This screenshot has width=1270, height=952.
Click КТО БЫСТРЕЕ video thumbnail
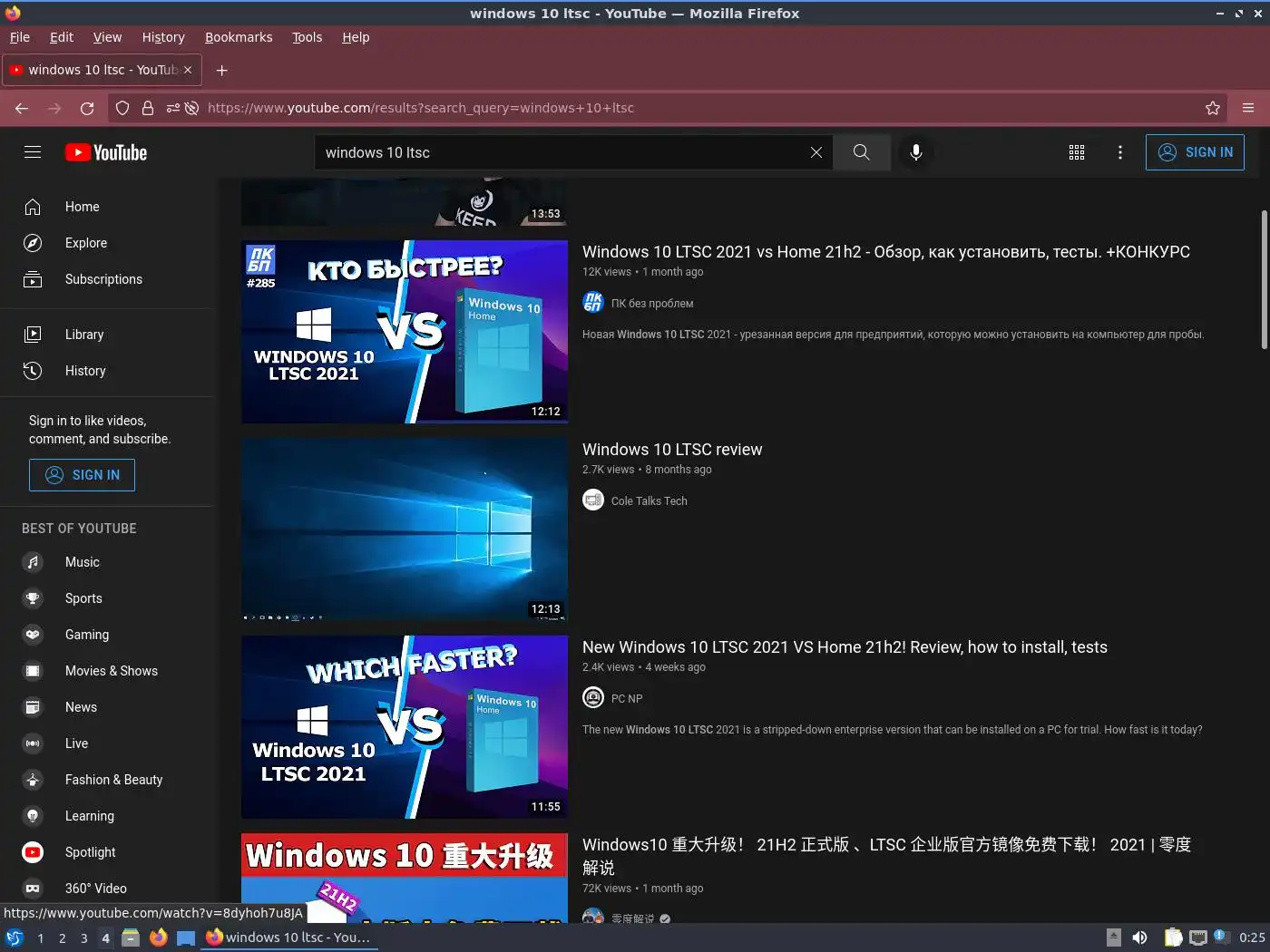pos(405,332)
